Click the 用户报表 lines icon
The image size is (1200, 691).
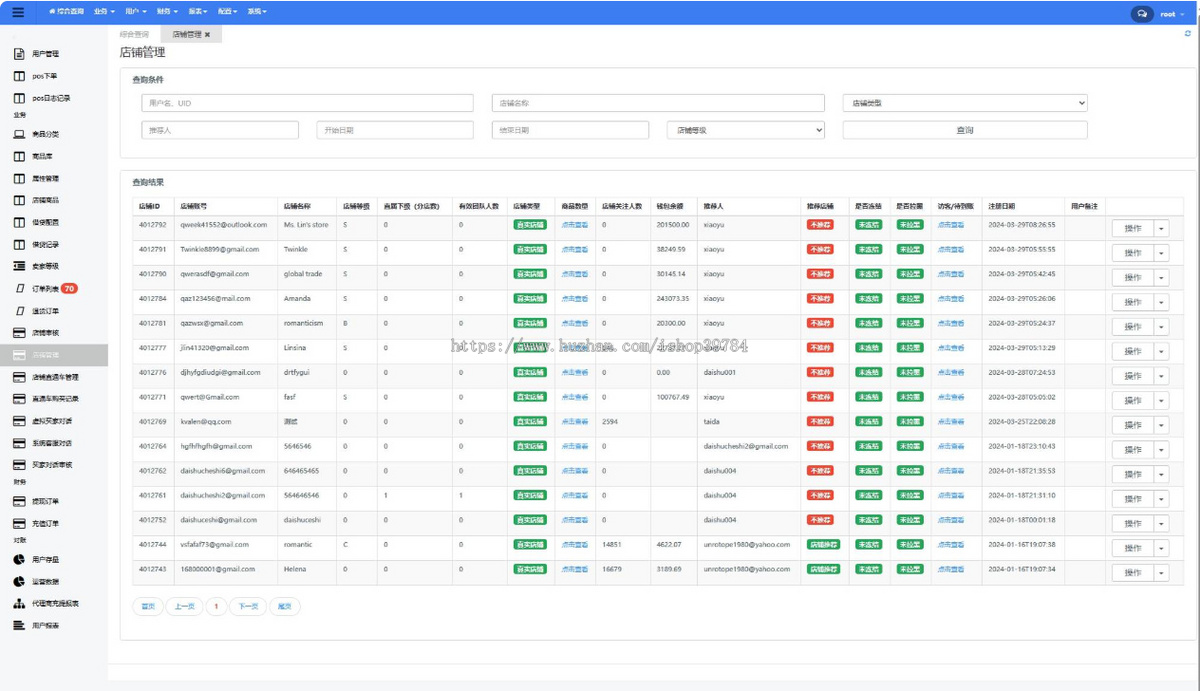[x=19, y=625]
